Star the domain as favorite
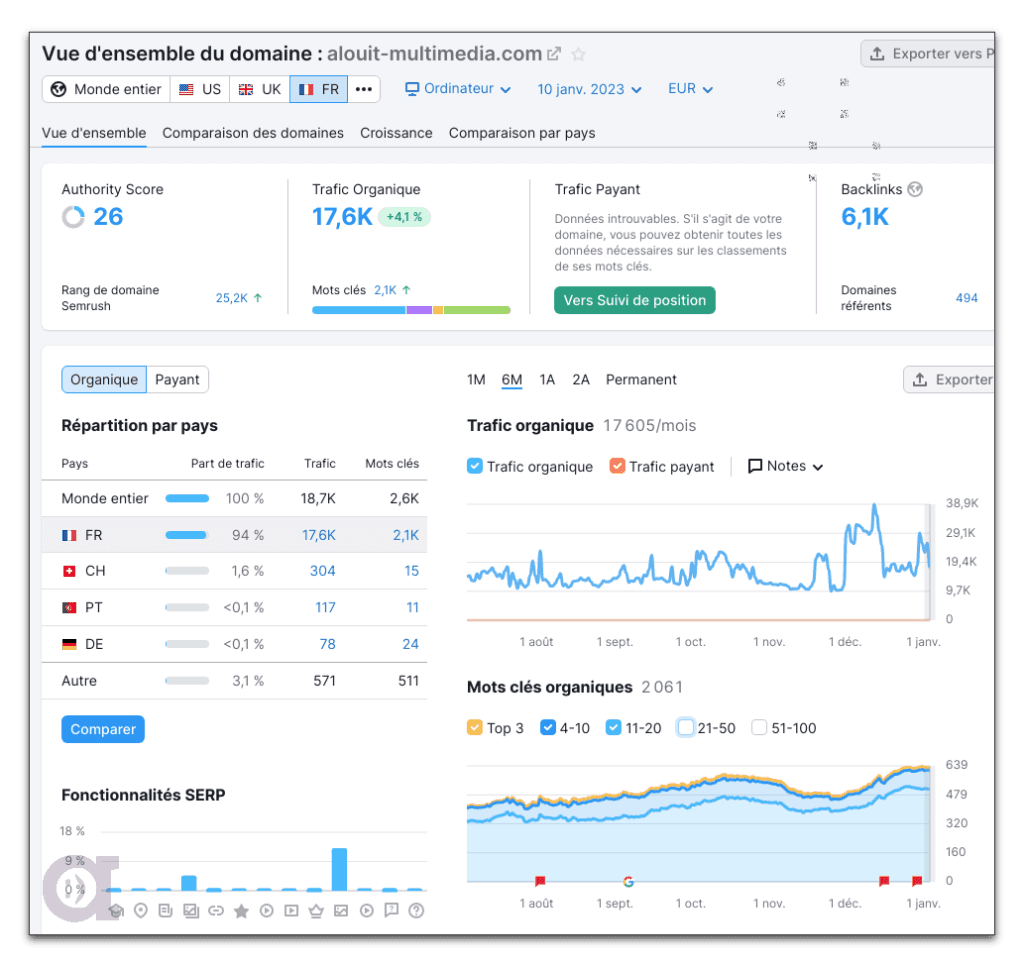This screenshot has height=967, width=1024. coord(578,54)
